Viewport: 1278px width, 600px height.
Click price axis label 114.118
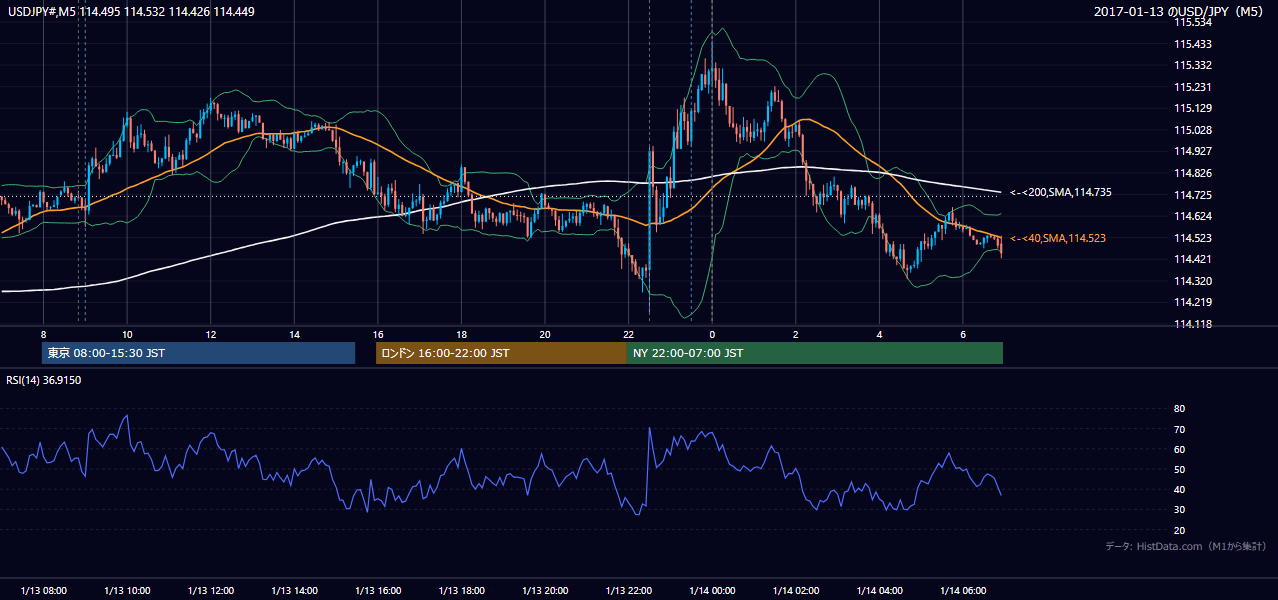coord(1193,324)
